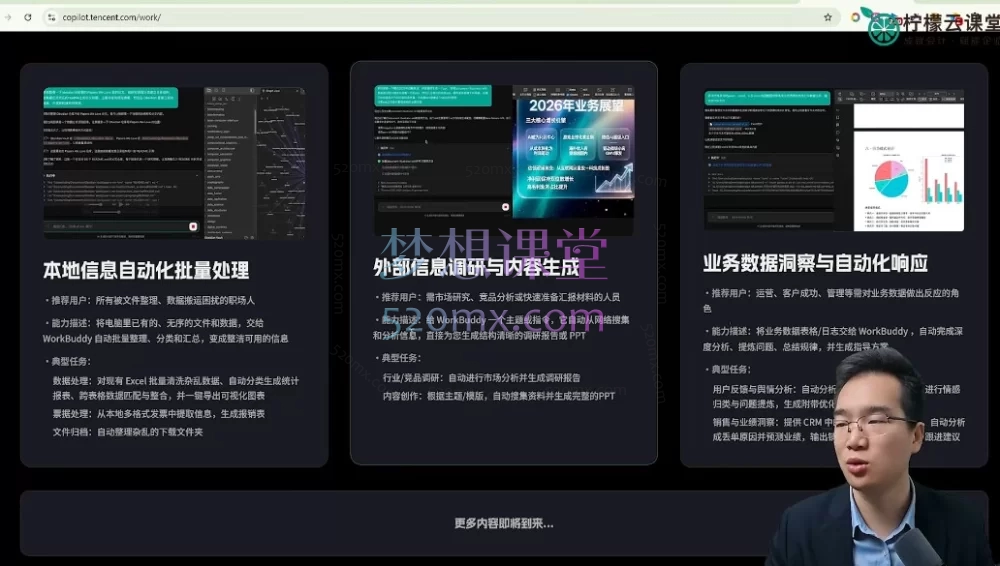Screen dimensions: 1000x566
Task: Click the 能力描述 line mentioning 无序的文件和数据
Action: click(166, 331)
